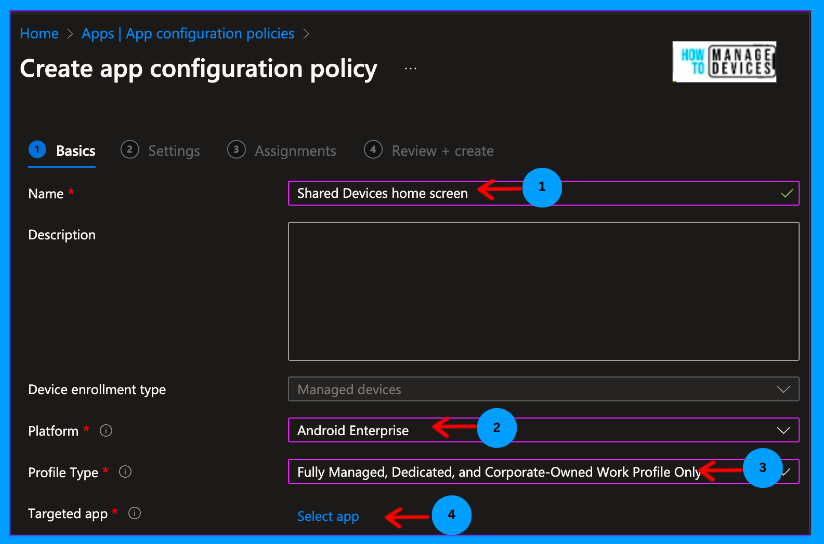This screenshot has width=824, height=544.
Task: Click the Platform dropdown chevron arrow
Action: click(x=784, y=430)
